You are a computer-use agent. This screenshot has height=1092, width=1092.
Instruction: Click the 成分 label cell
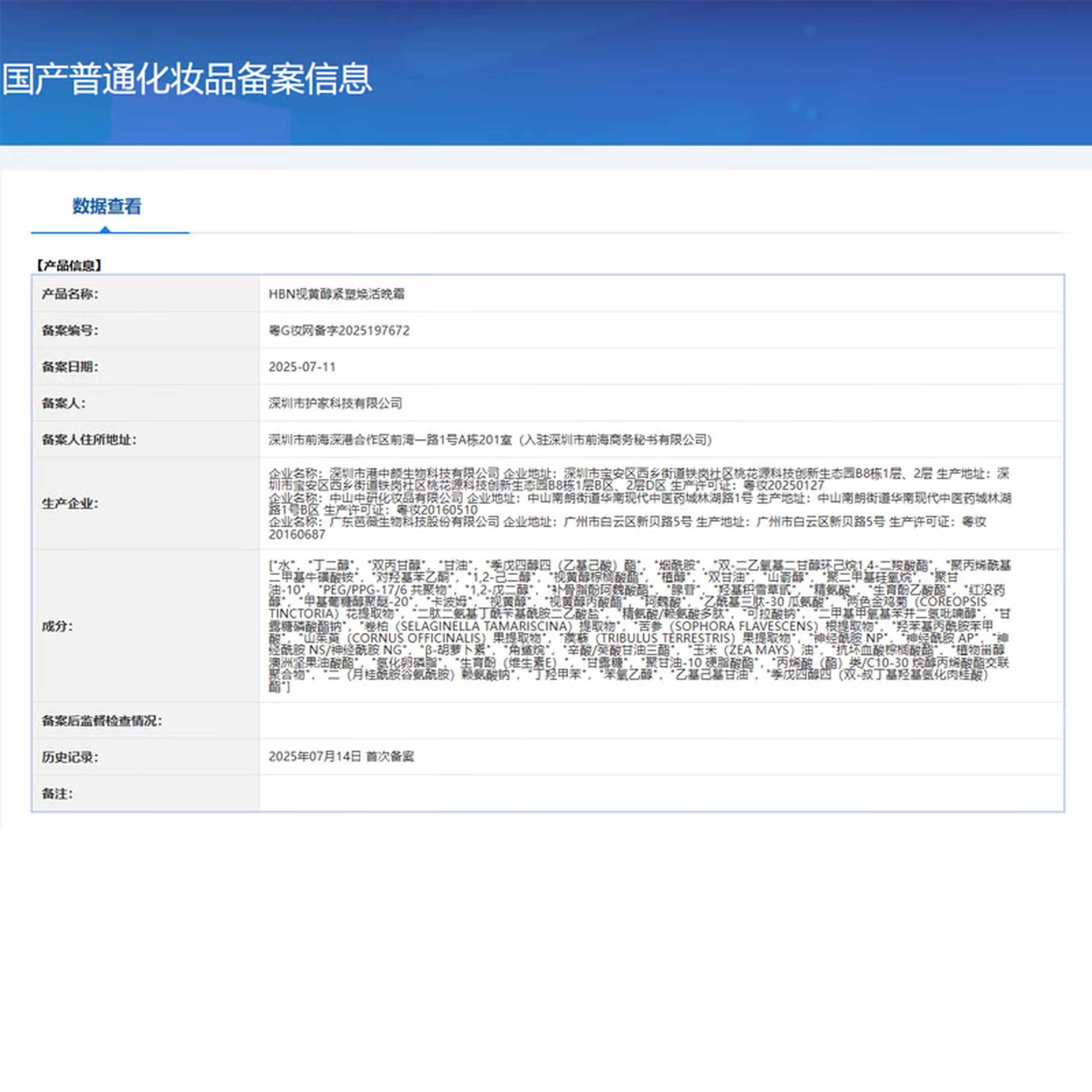pyautogui.click(x=57, y=626)
